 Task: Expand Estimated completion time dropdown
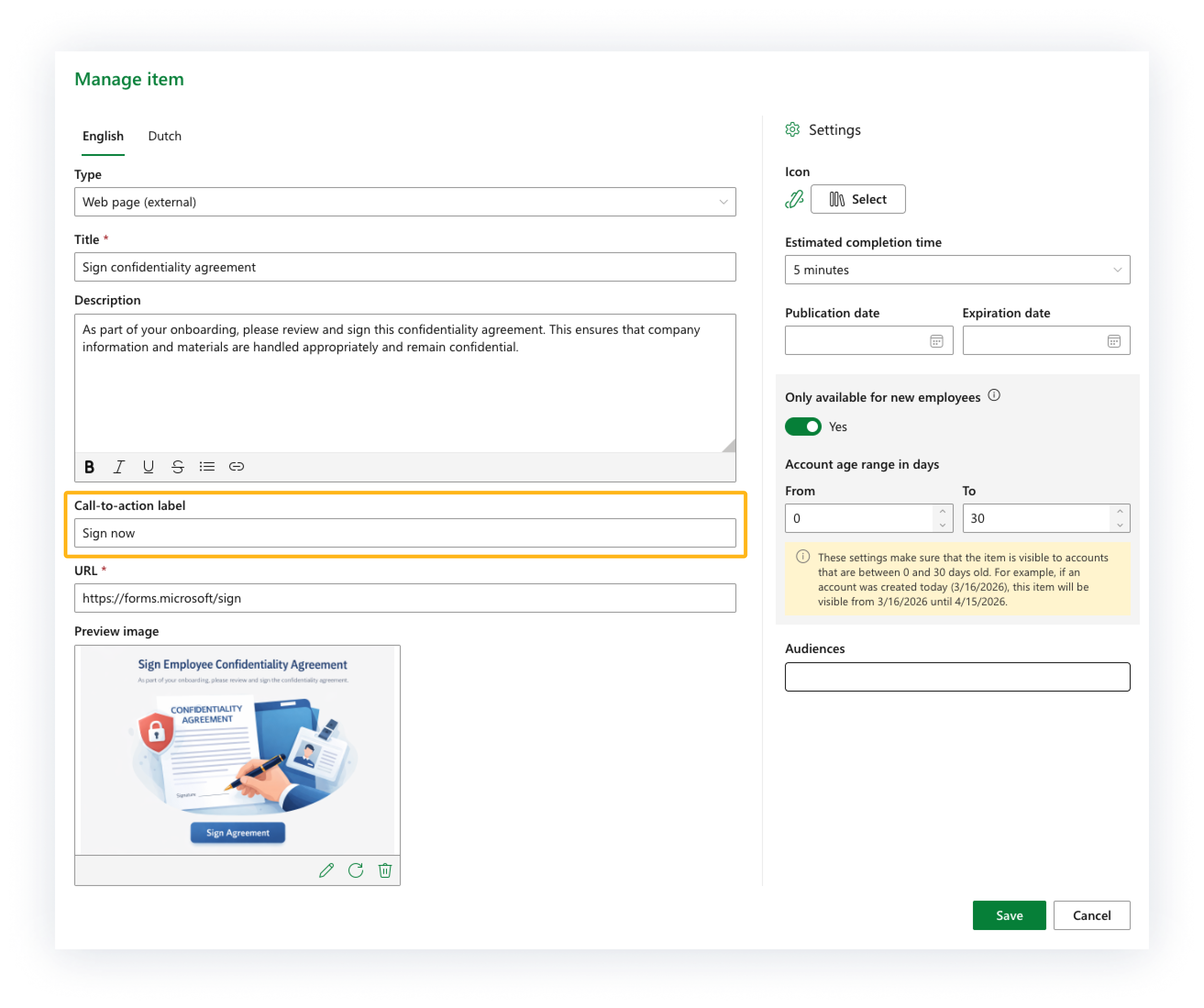(957, 270)
